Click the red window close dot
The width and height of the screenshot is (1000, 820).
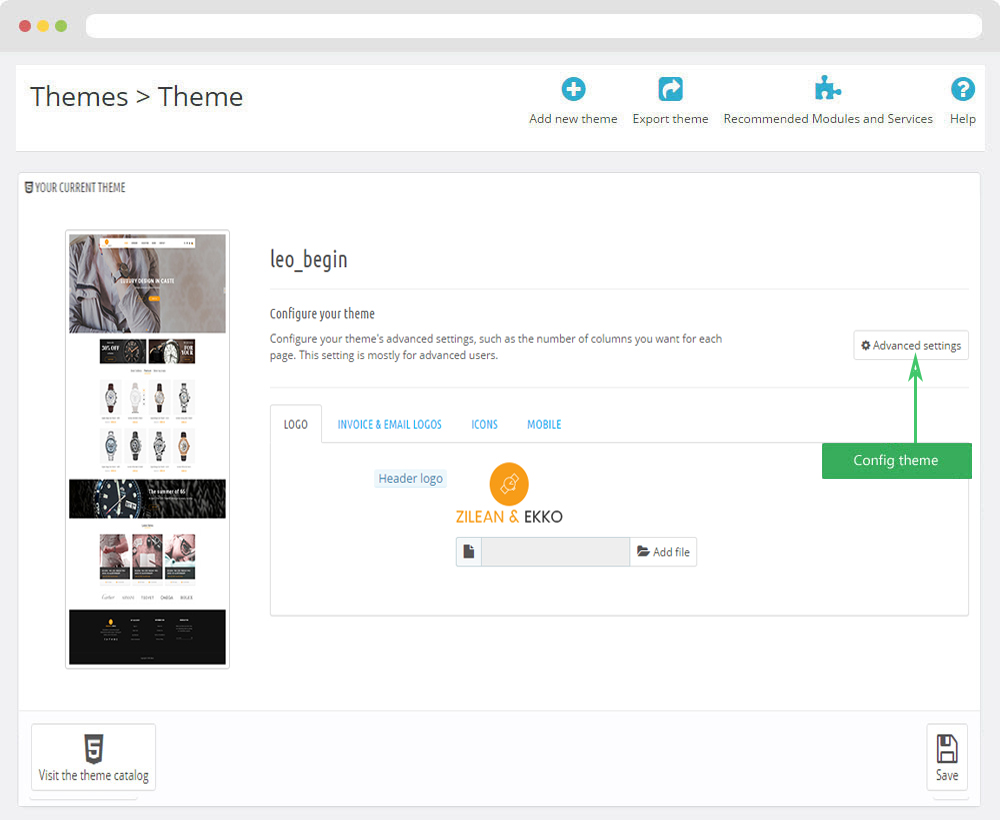pyautogui.click(x=25, y=26)
